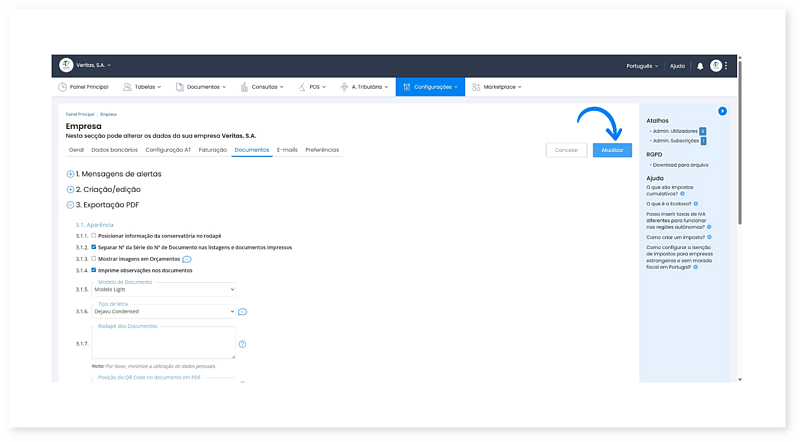Expand the 1. Mensagens de alertas section
800x442 pixels.
coord(70,174)
